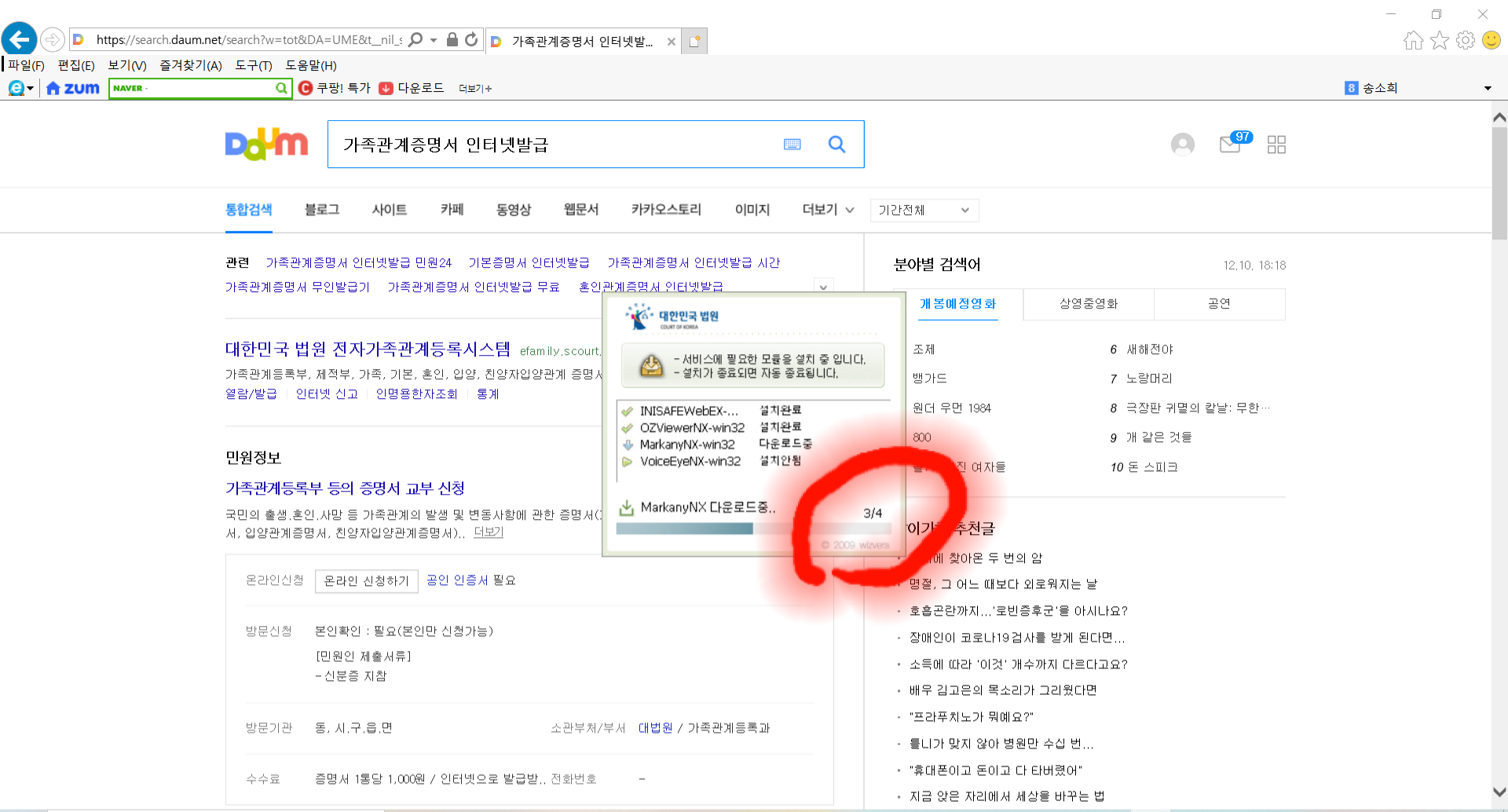Open favorites star icon
The width and height of the screenshot is (1508, 812).
point(1439,40)
